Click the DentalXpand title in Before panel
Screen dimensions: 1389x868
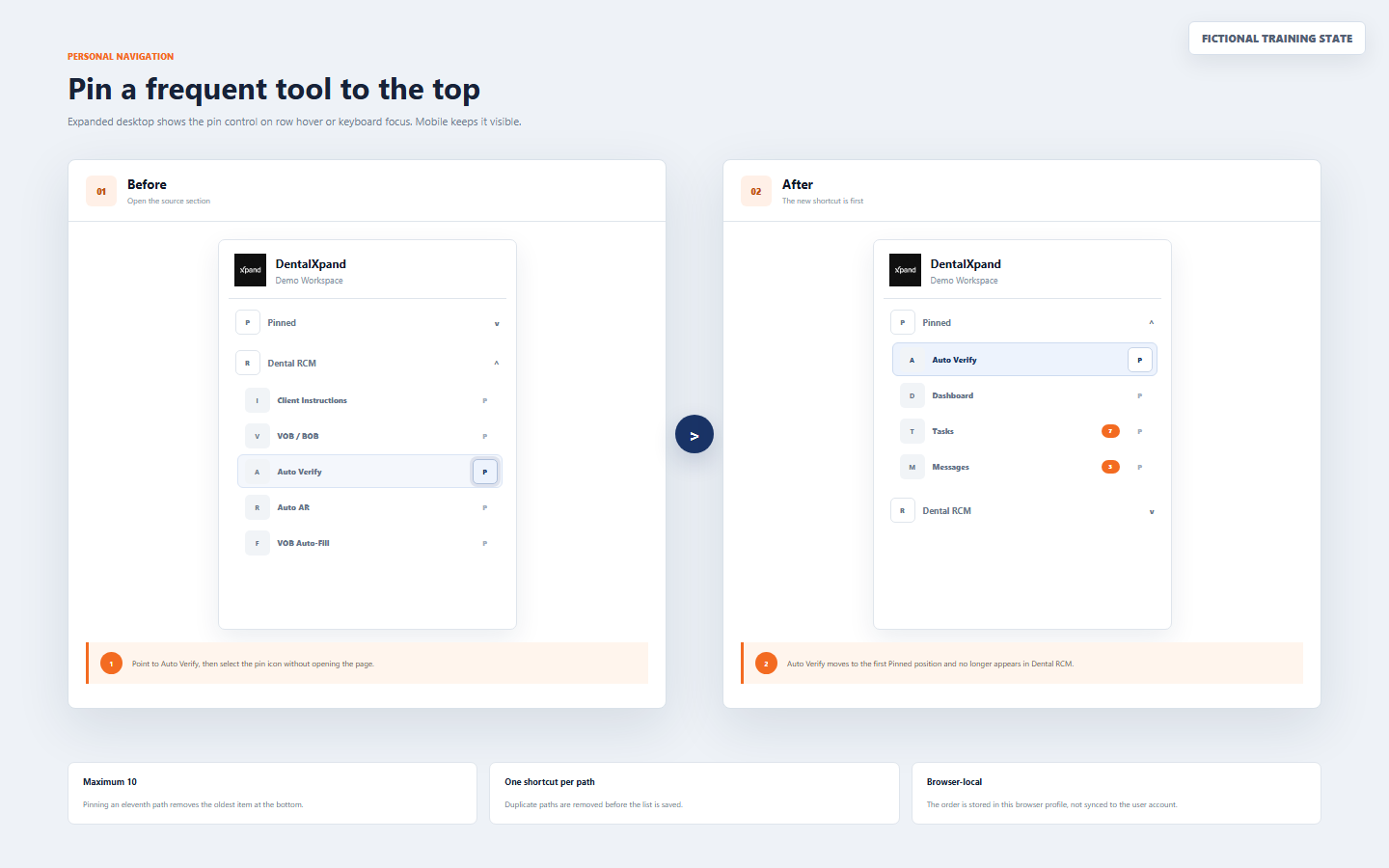pos(311,264)
